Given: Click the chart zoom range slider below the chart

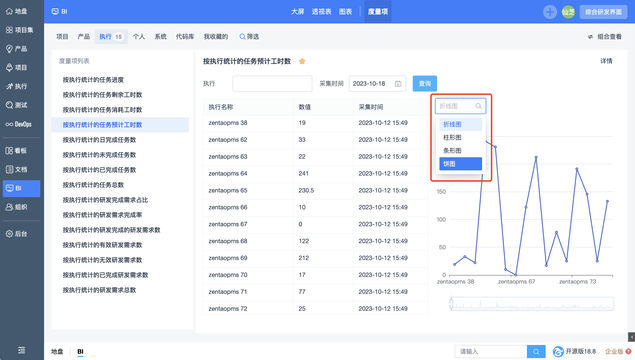Looking at the screenshot, I should pos(532,304).
